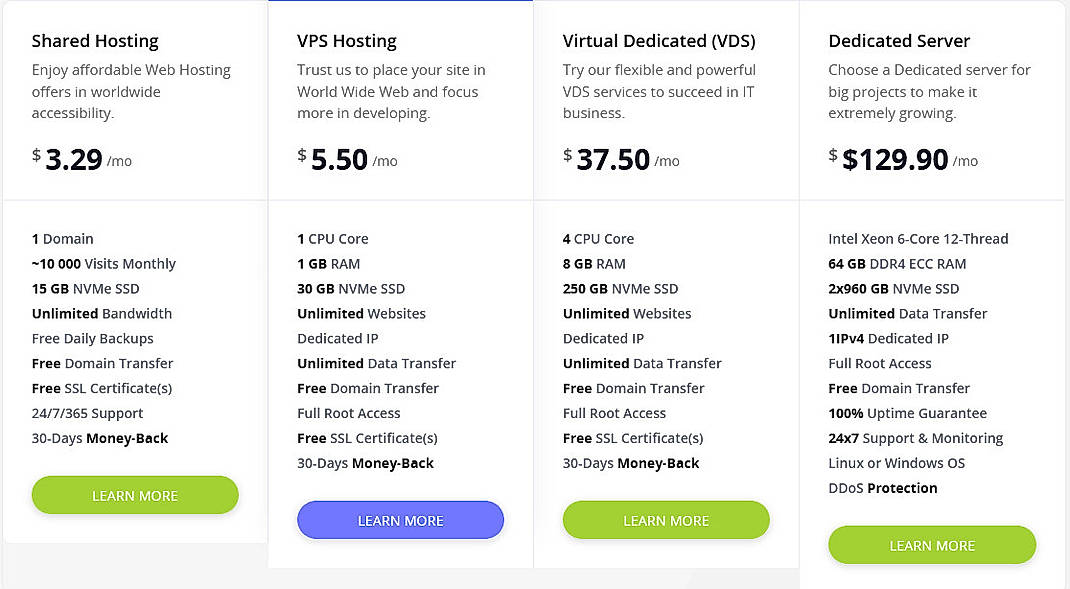Image resolution: width=1070 pixels, height=589 pixels.
Task: Click the 100% Uptime Guarantee feature
Action: [x=907, y=413]
